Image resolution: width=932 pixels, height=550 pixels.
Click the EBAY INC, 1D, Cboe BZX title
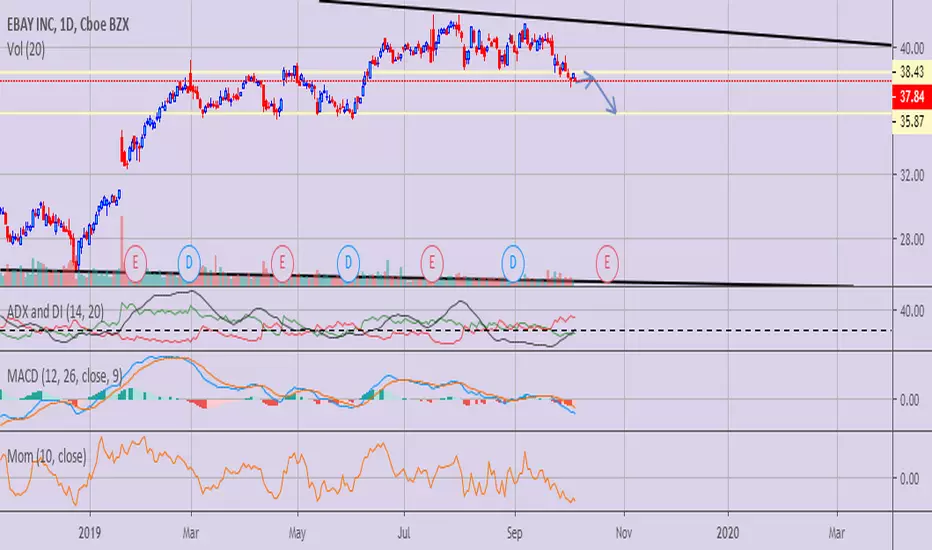coord(68,25)
